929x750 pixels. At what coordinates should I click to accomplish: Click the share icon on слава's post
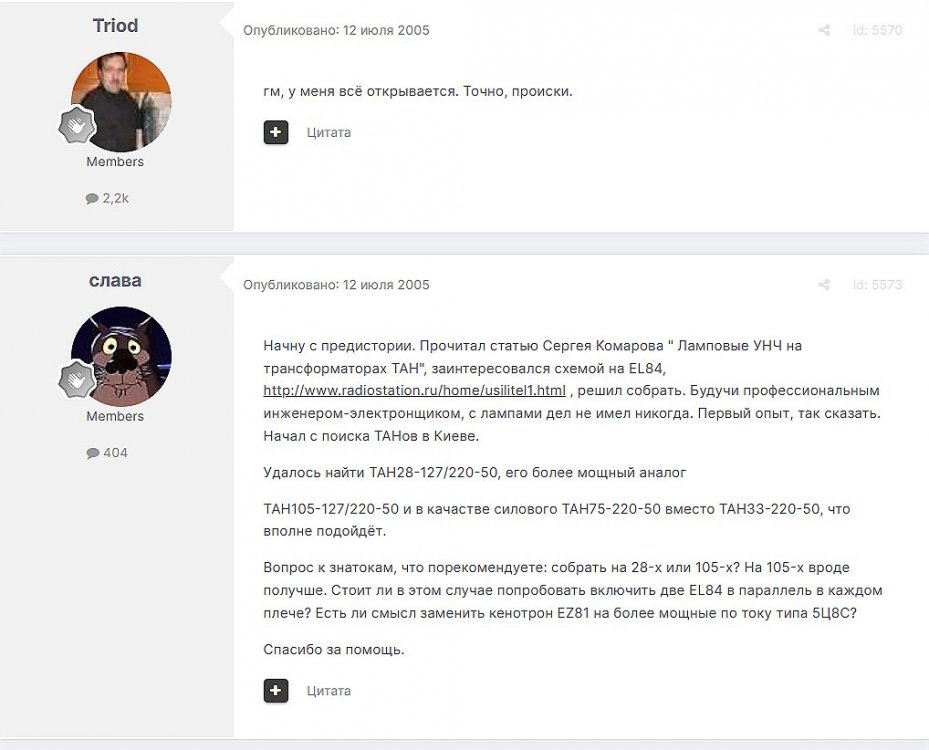tap(824, 285)
